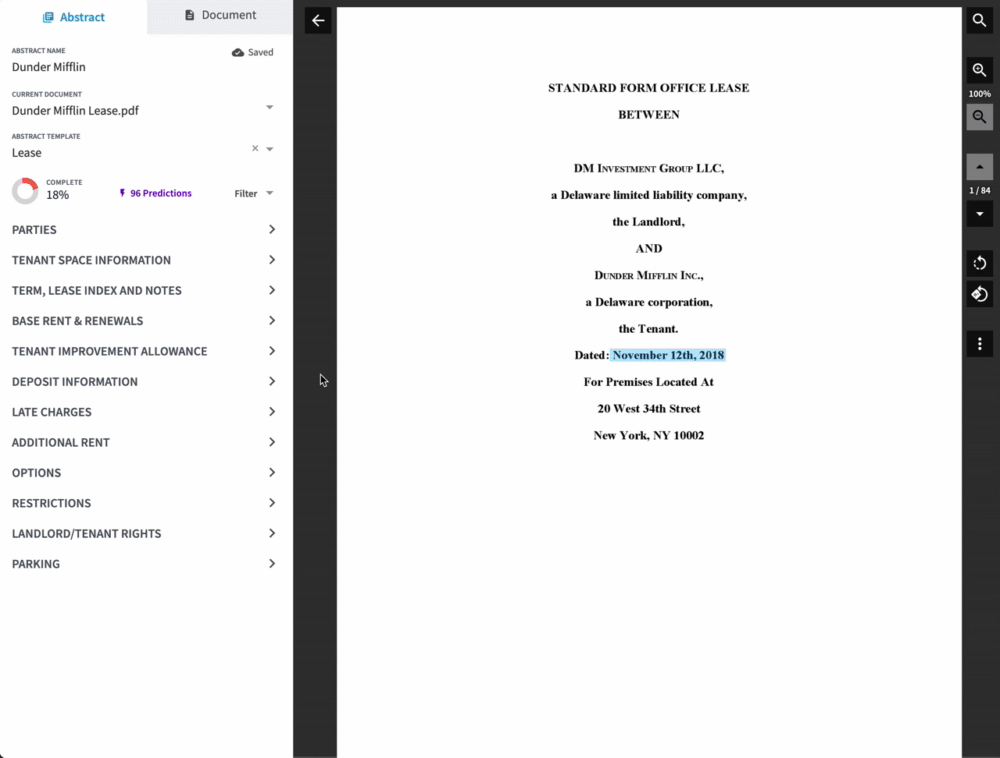Click the lightning bolt predictions icon
Image resolution: width=1000 pixels, height=758 pixels.
pyautogui.click(x=122, y=193)
